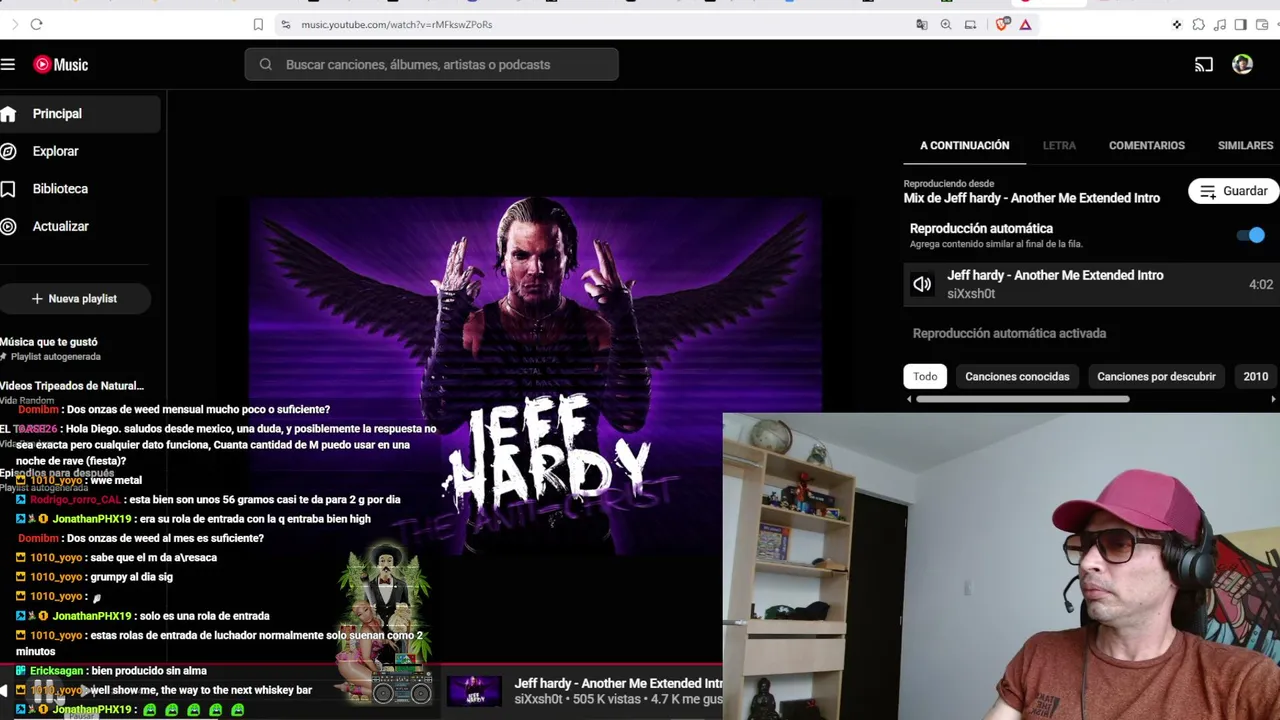
Task: Click the Mix de Jeff hardy heading
Action: (x=1032, y=198)
